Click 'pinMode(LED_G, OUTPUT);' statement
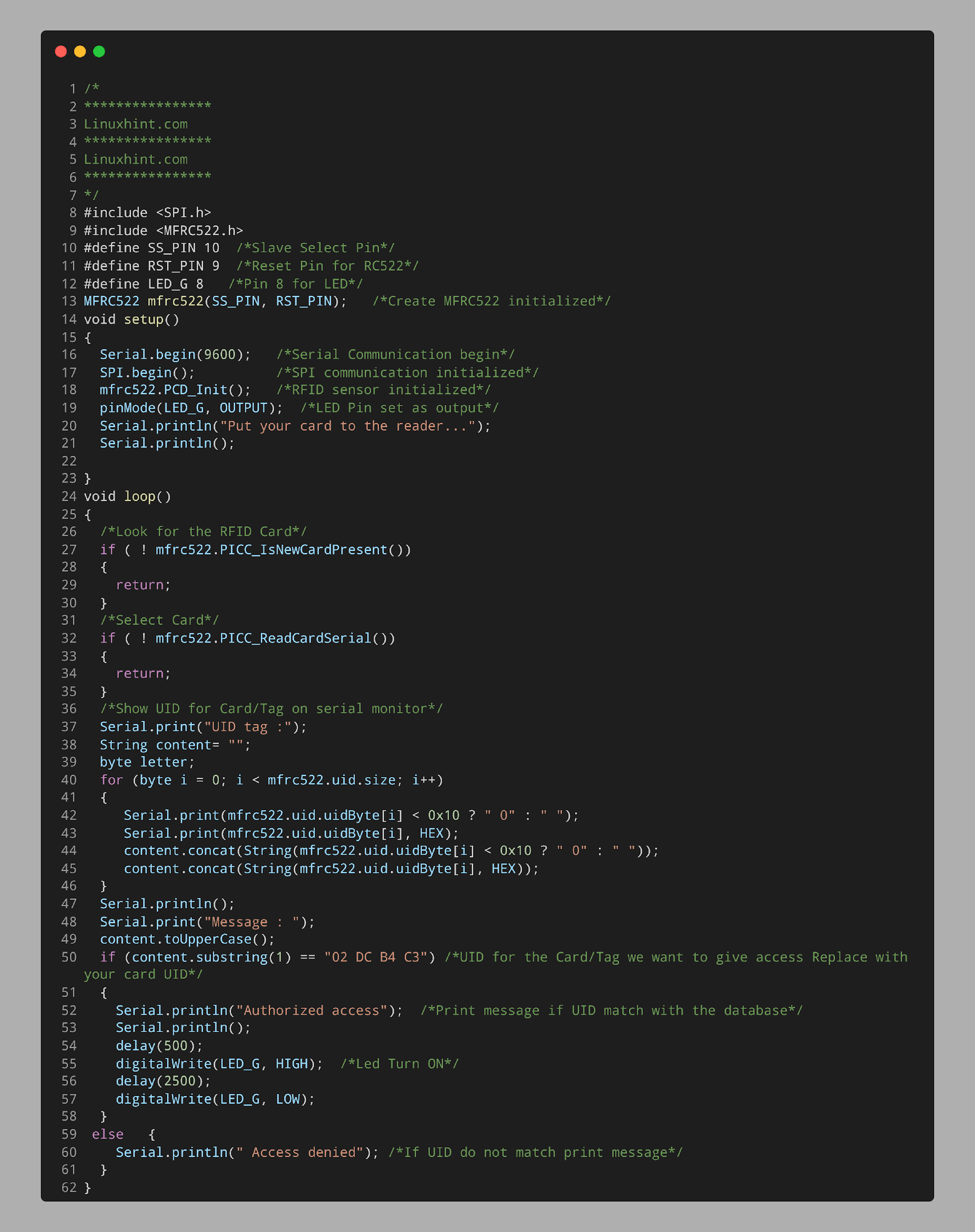Viewport: 975px width, 1232px height. pyautogui.click(x=191, y=408)
